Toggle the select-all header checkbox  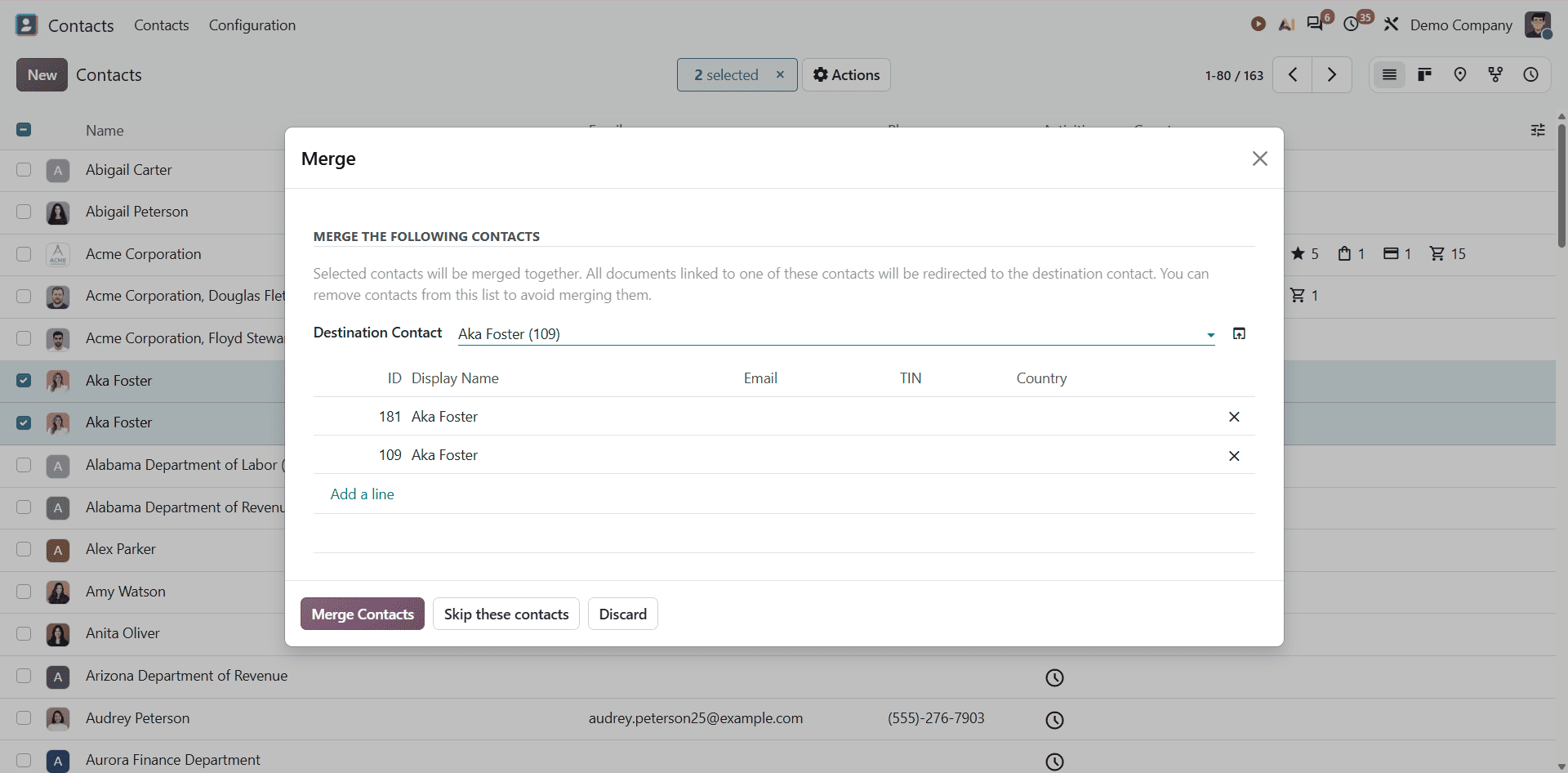(x=24, y=130)
